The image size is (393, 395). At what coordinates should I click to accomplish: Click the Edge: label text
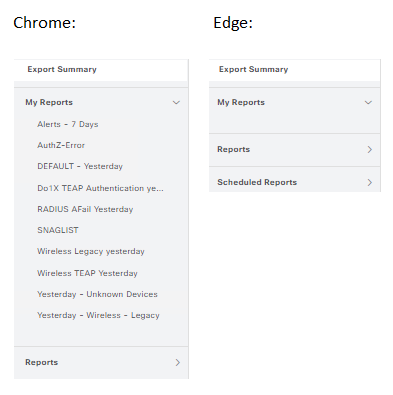pos(233,23)
